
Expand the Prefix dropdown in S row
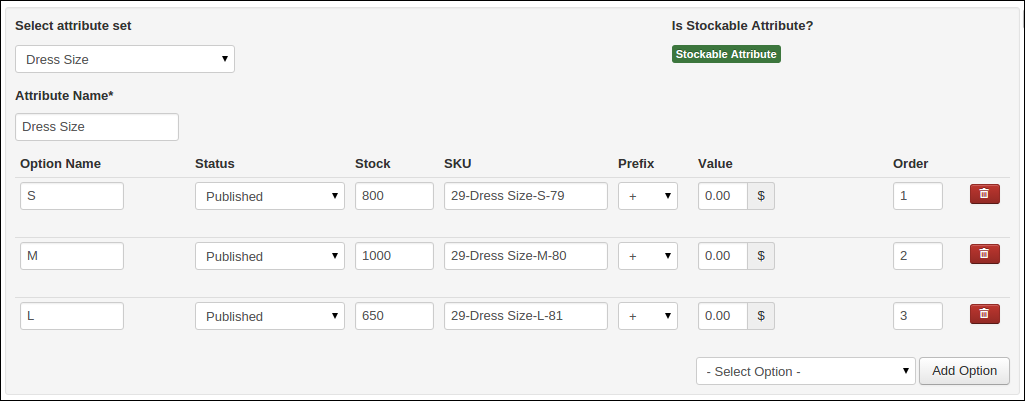point(647,196)
